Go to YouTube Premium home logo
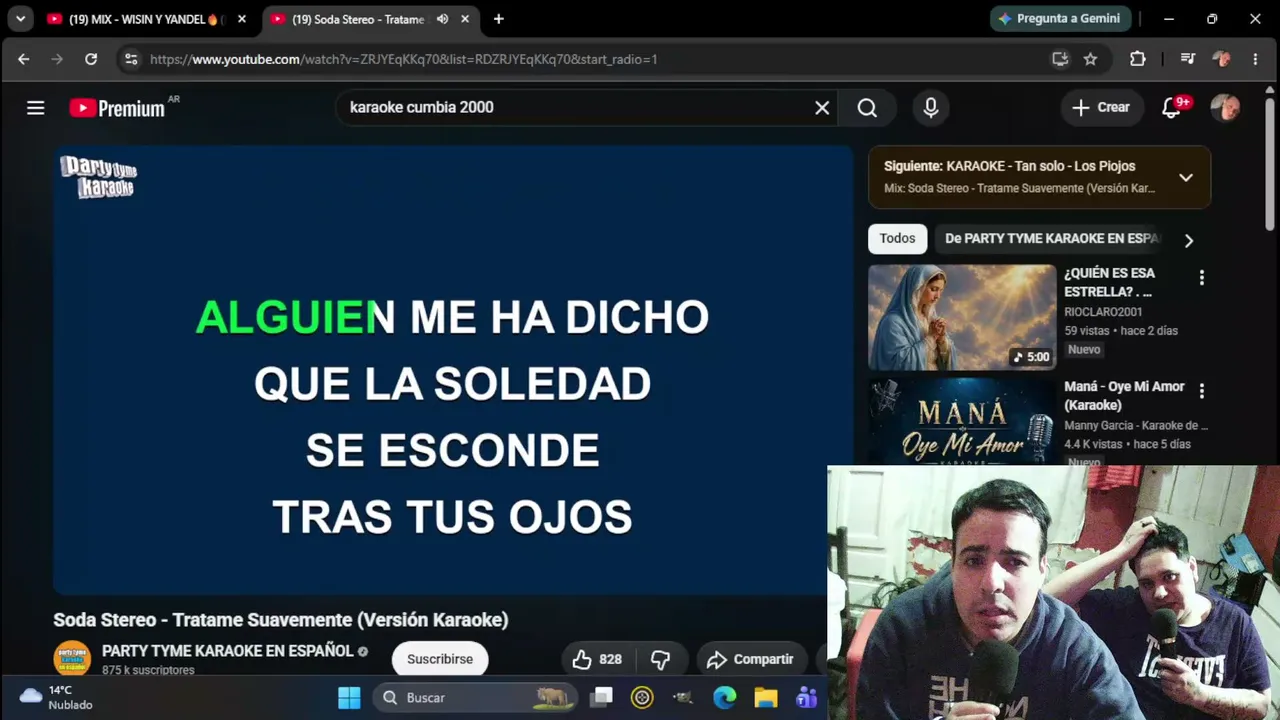 [x=117, y=108]
